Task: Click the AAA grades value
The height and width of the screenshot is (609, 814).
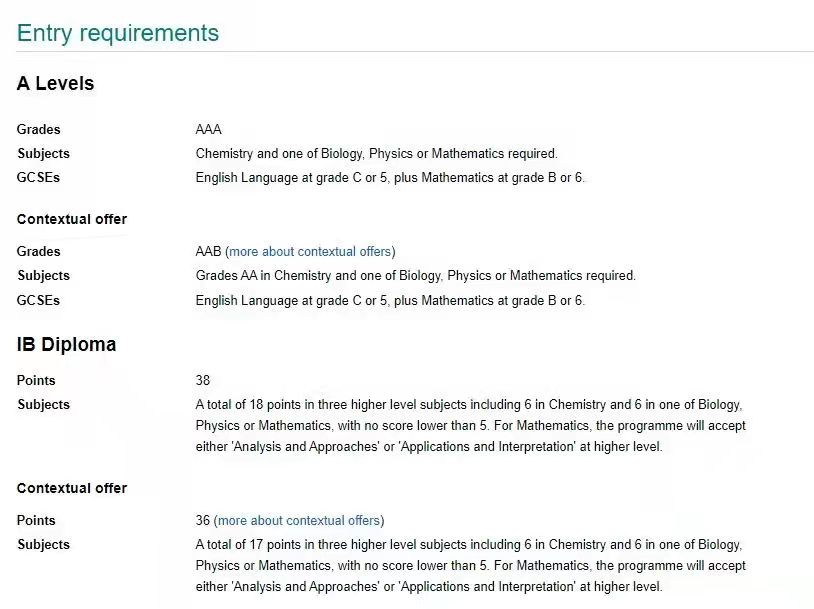Action: click(209, 129)
